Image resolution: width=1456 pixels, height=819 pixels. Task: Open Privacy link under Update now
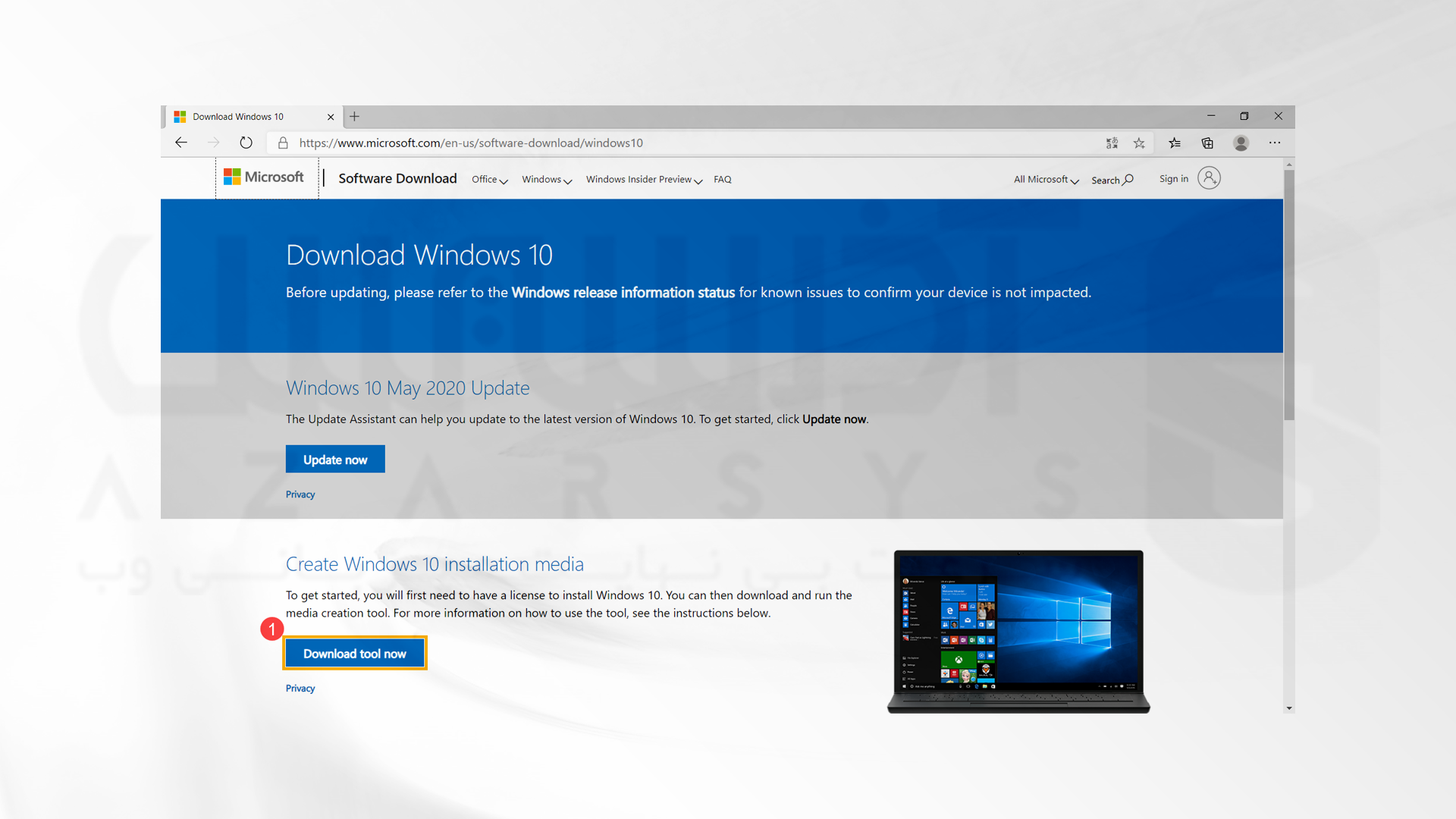click(x=300, y=494)
